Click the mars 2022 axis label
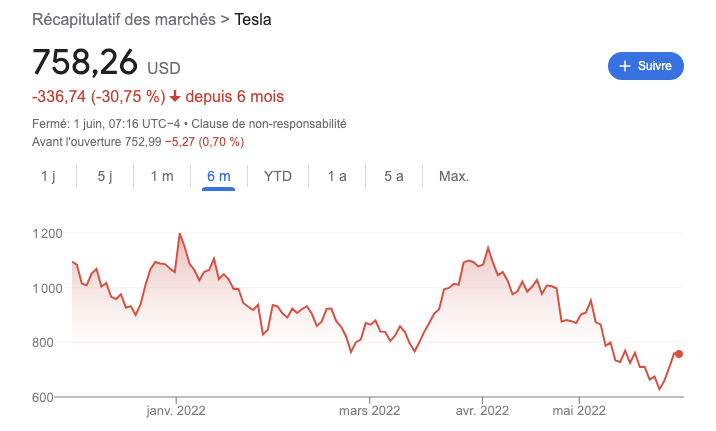Viewport: 716px width, 431px height. (370, 410)
